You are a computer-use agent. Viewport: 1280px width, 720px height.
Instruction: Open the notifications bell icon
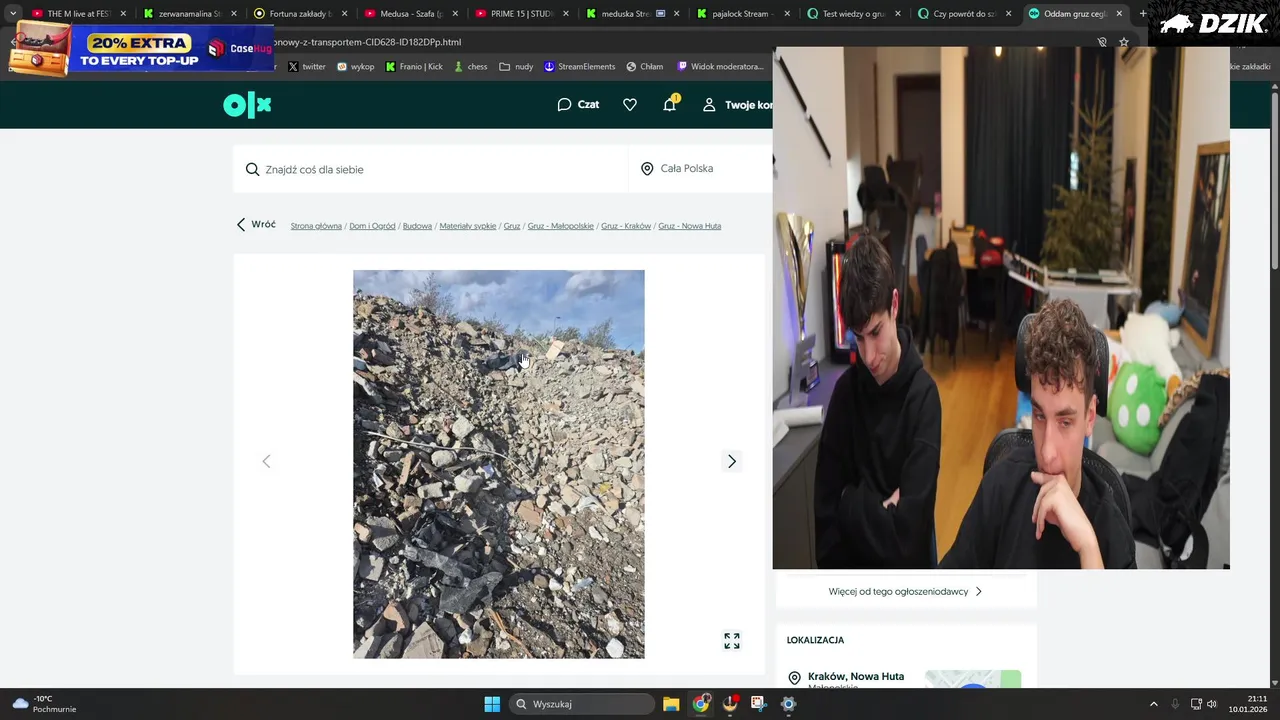(x=670, y=104)
